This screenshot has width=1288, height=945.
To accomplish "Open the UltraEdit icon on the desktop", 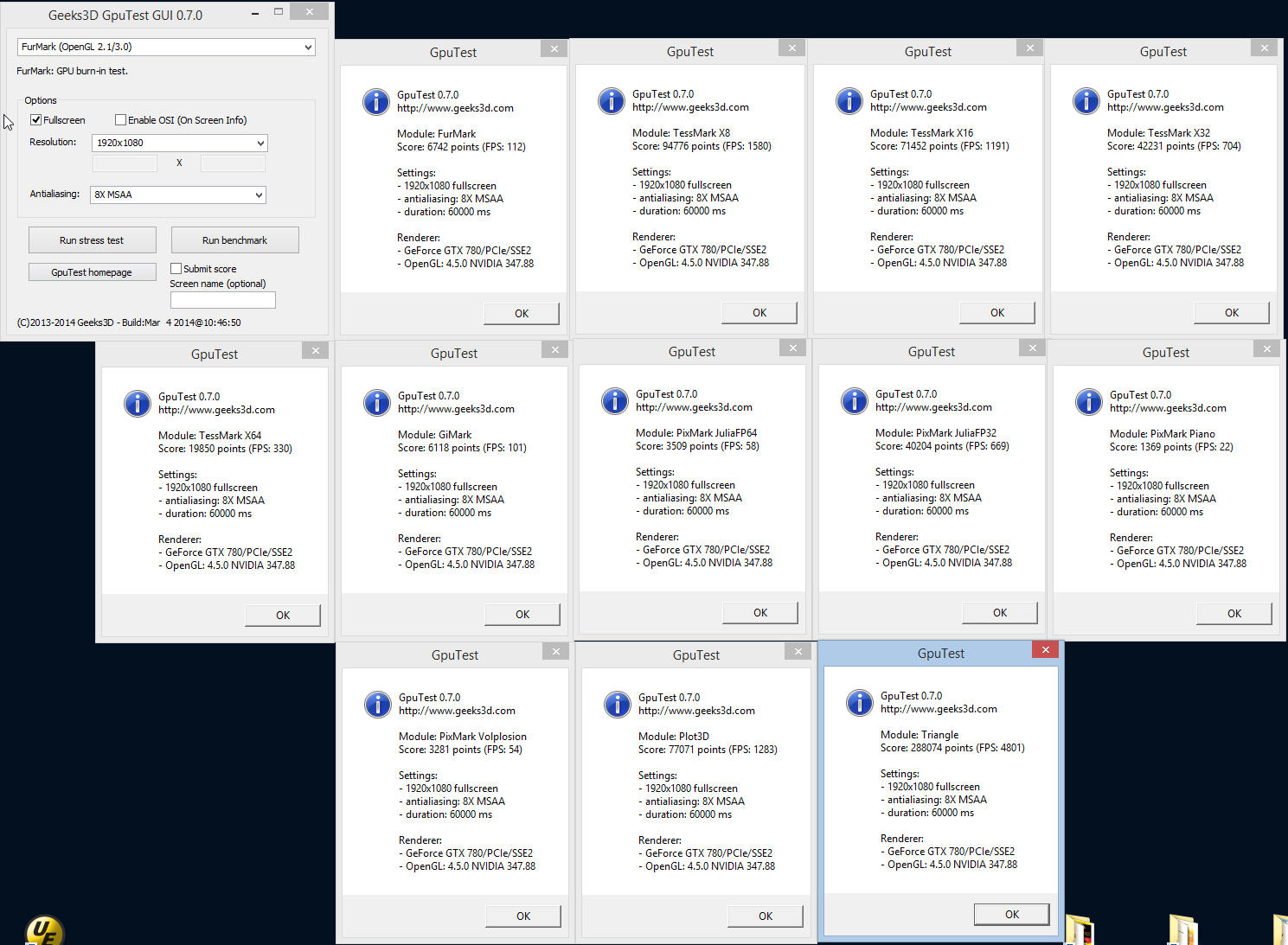I will coord(45,930).
